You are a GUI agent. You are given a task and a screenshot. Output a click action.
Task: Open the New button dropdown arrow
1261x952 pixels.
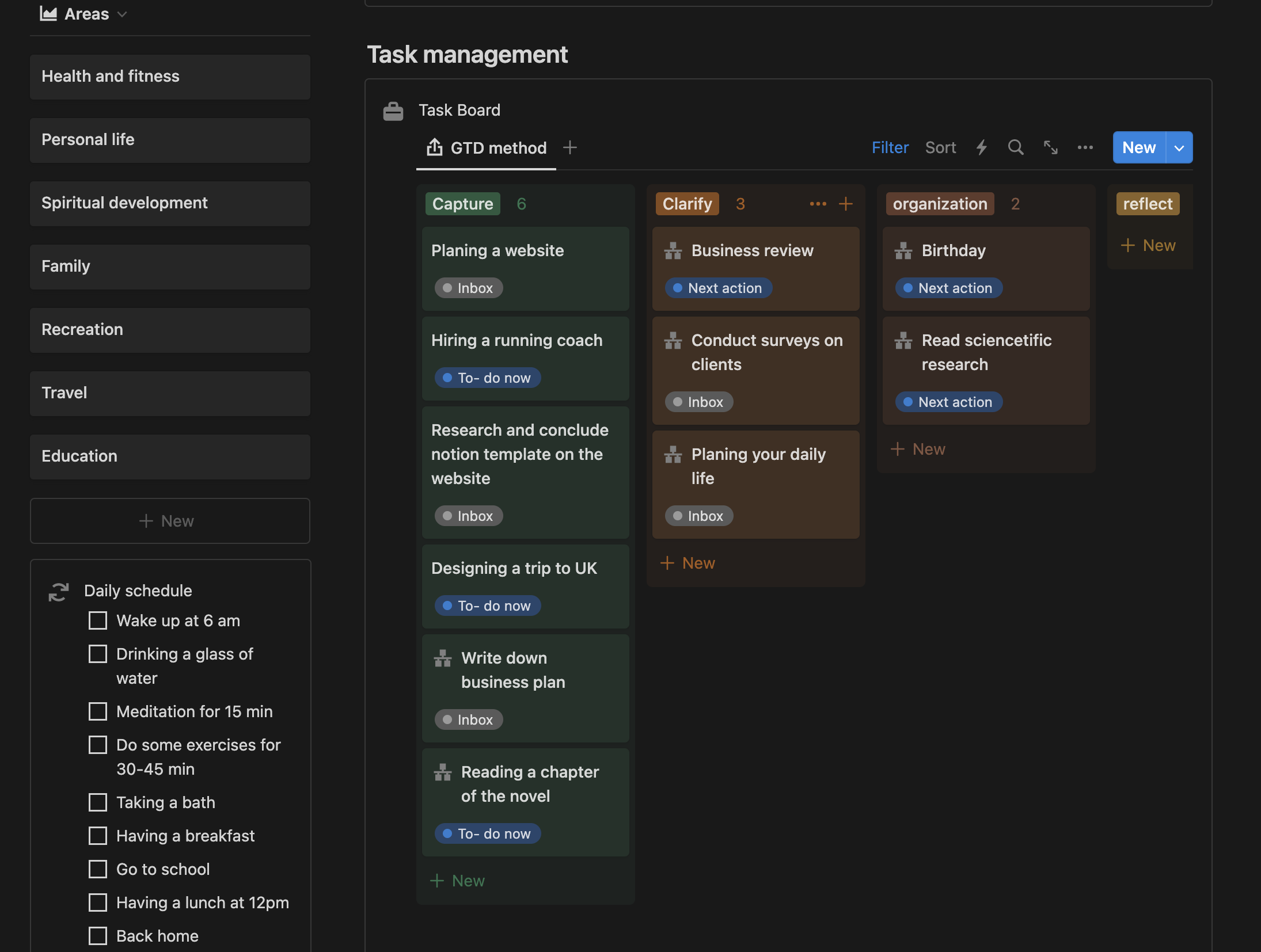click(1179, 148)
